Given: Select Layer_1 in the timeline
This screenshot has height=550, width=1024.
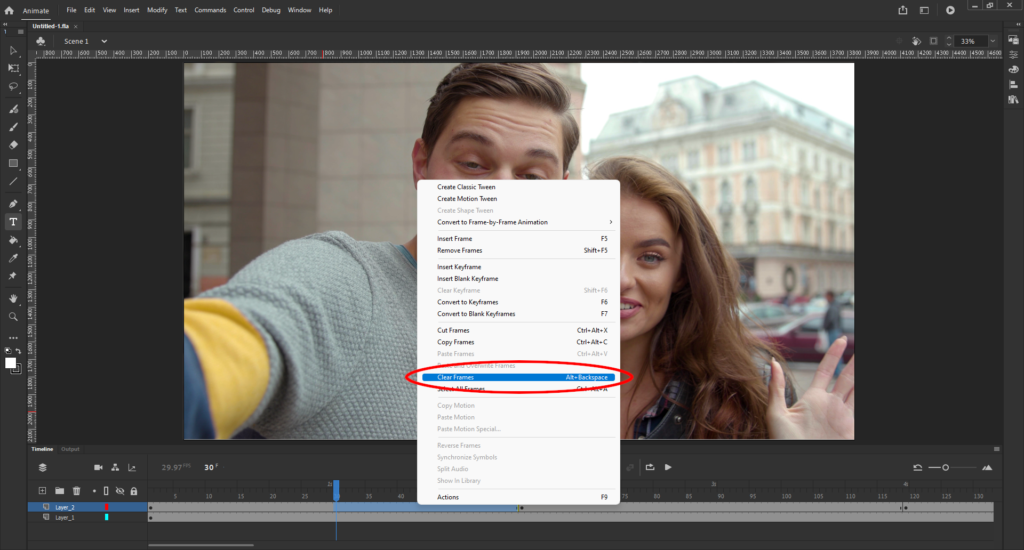Looking at the screenshot, I should pos(65,518).
